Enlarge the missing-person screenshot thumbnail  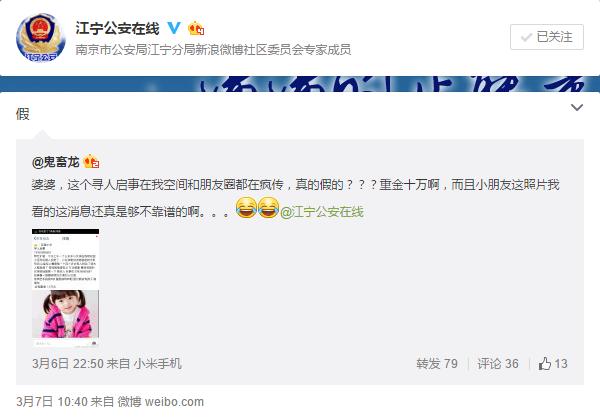(x=65, y=288)
